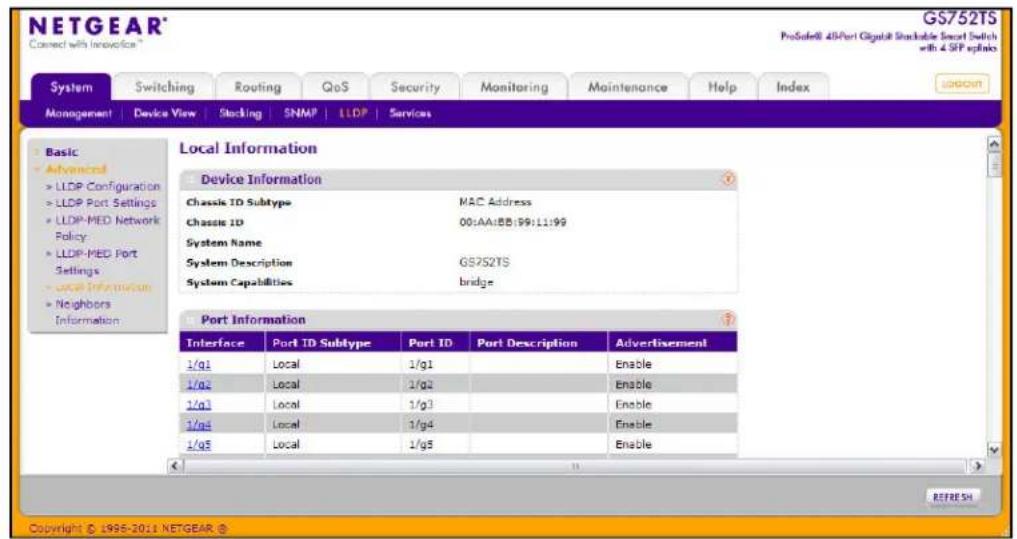Open interface link 1/g1
This screenshot has height=539, width=1017.
(x=198, y=365)
